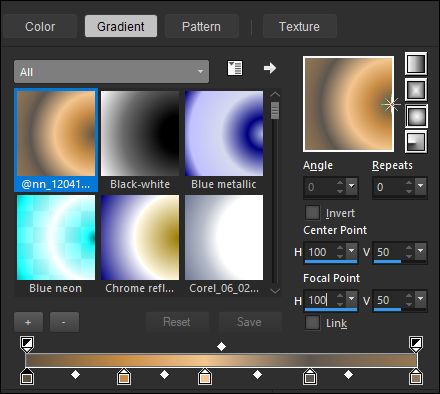Select the light peach color stop
This screenshot has height=394, width=440.
tap(205, 377)
